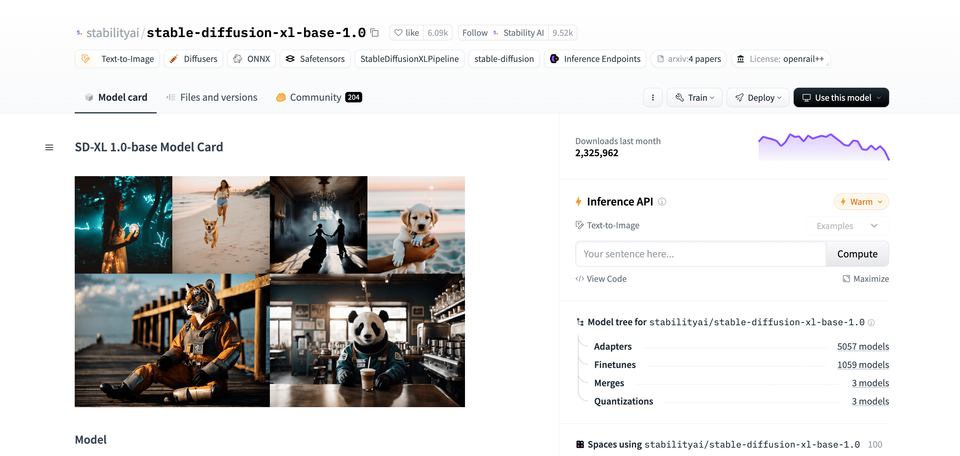Open the Community tab

point(318,98)
